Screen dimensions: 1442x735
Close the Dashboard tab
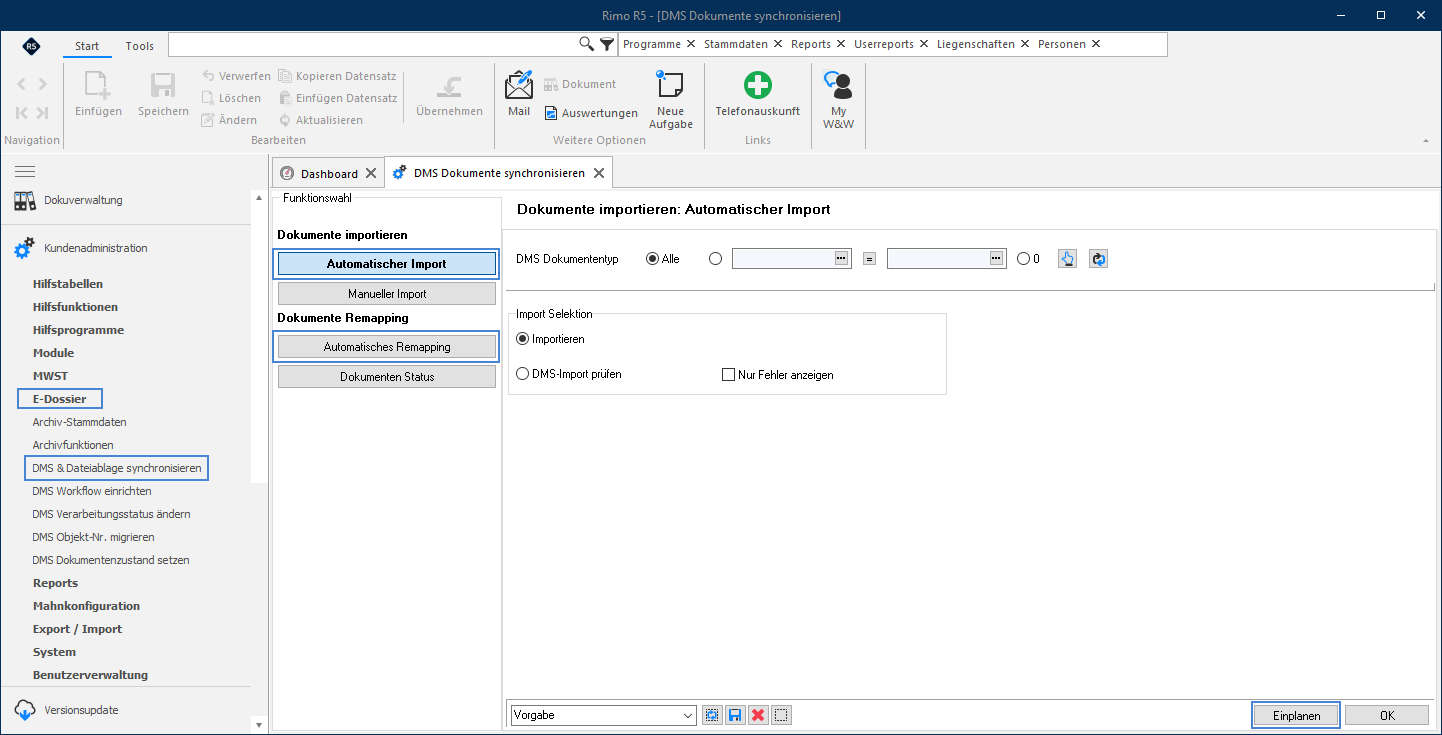pos(371,173)
